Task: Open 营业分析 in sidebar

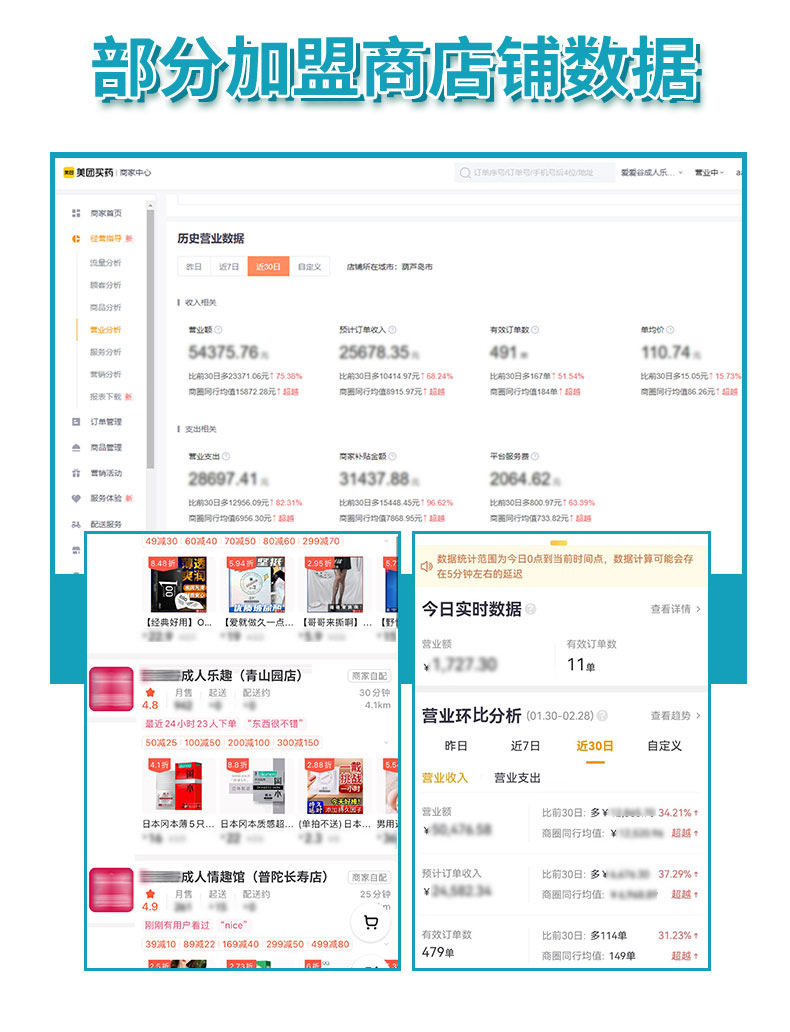Action: (x=106, y=330)
